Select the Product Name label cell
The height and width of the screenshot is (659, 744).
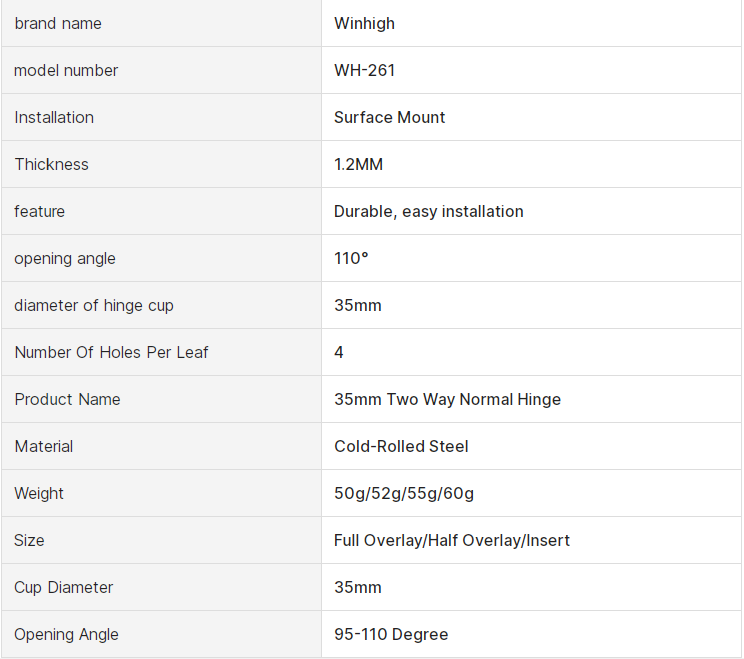coord(67,399)
